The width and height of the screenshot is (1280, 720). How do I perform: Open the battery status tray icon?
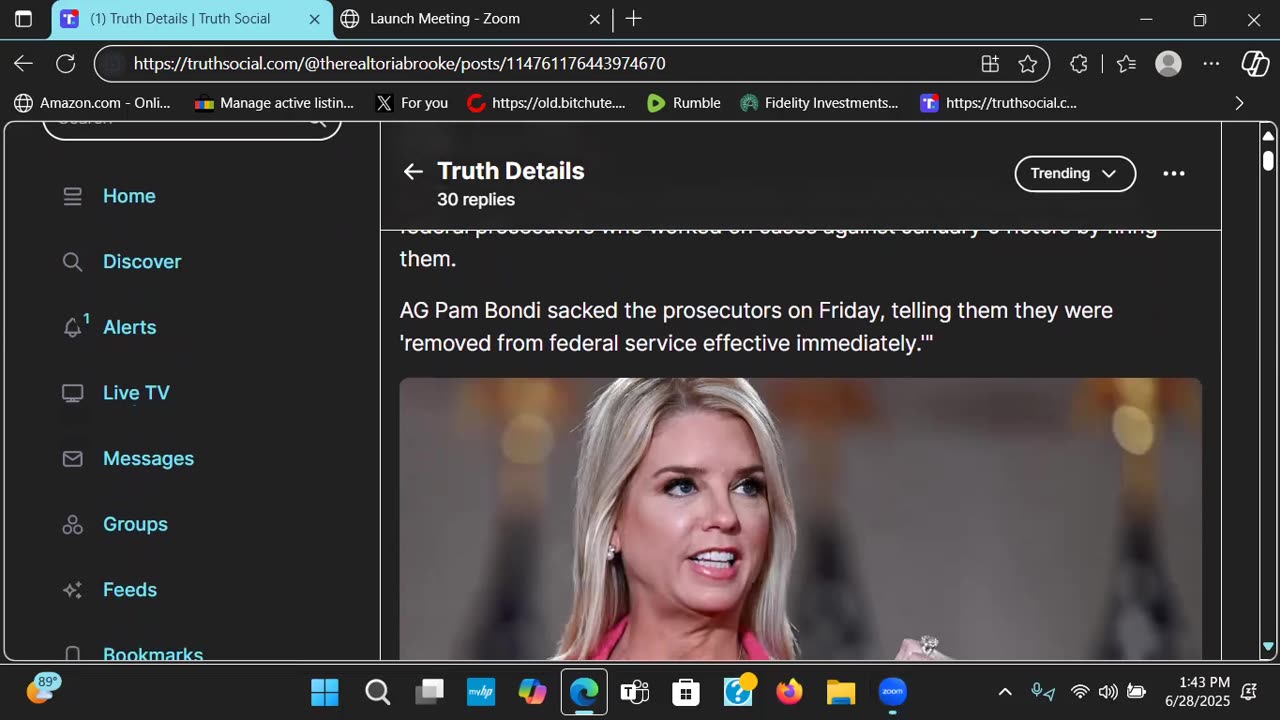[1136, 692]
